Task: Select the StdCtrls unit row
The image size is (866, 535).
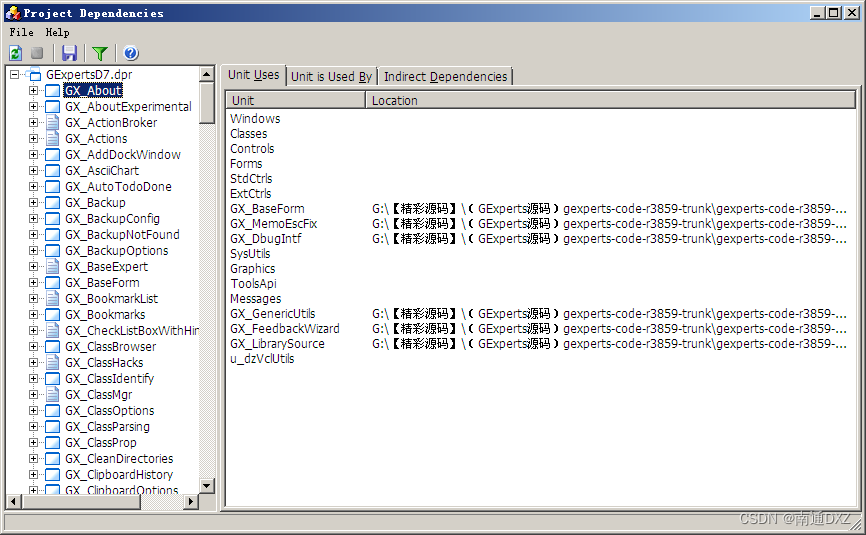Action: 251,179
